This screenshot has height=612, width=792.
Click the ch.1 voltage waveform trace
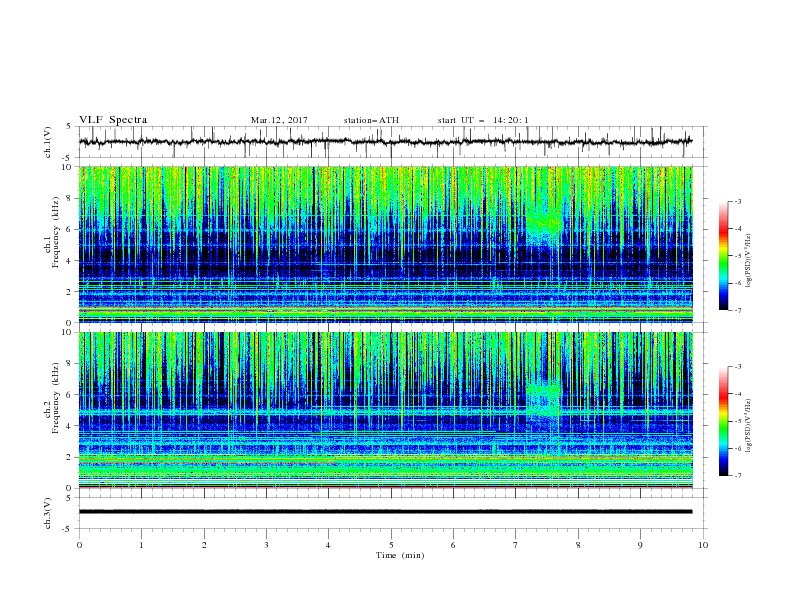[x=385, y=142]
